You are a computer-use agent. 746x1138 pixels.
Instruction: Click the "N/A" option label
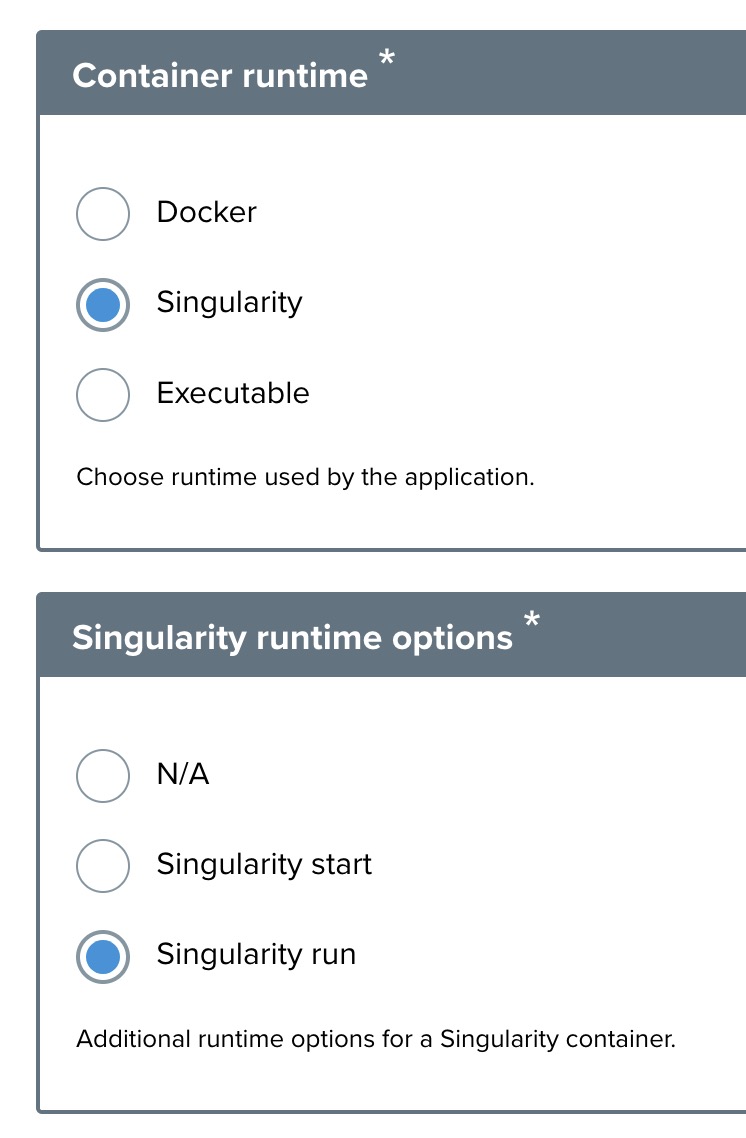(x=183, y=774)
